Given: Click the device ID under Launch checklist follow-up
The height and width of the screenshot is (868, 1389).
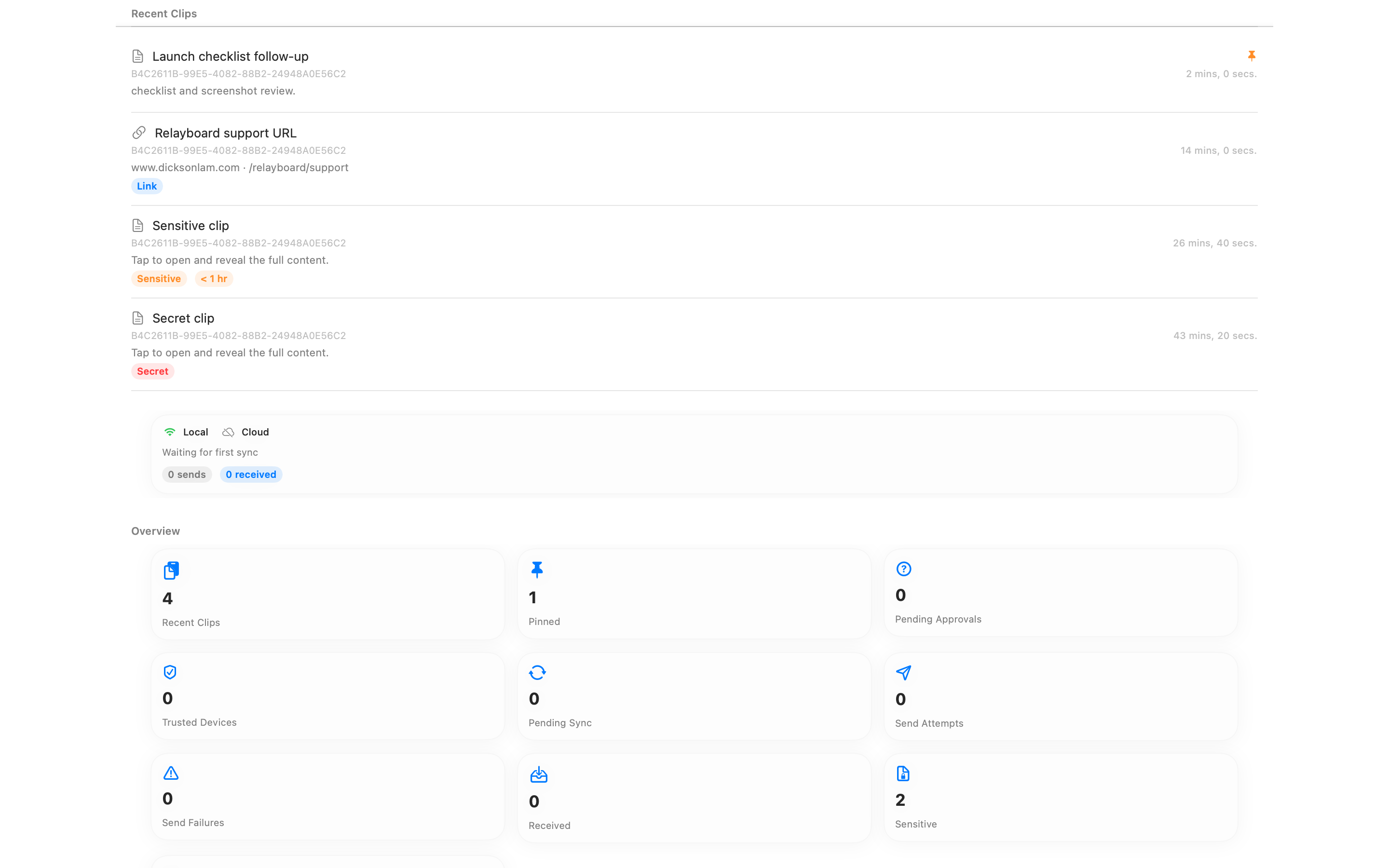Looking at the screenshot, I should [239, 74].
